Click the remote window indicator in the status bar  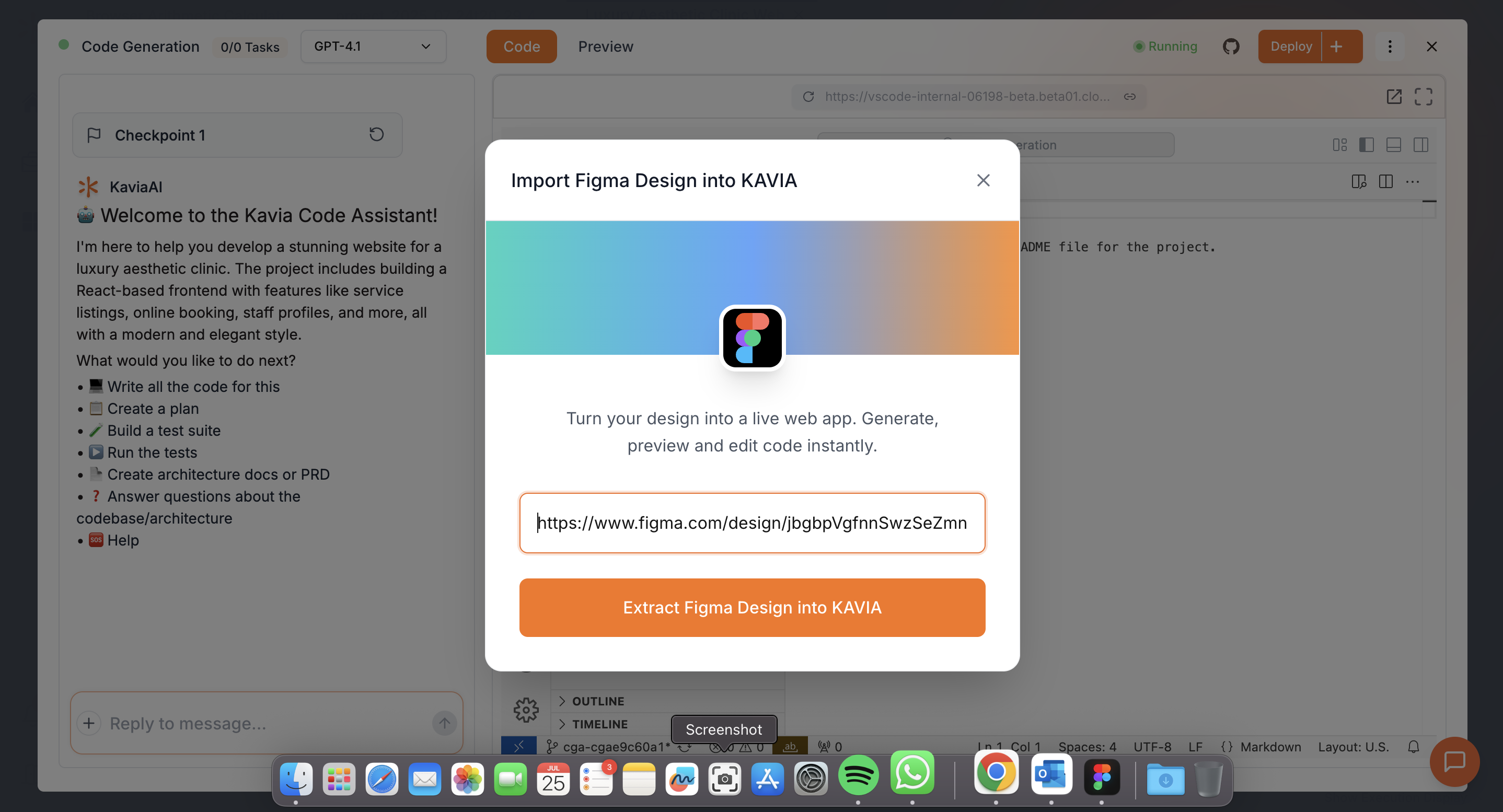[x=519, y=747]
